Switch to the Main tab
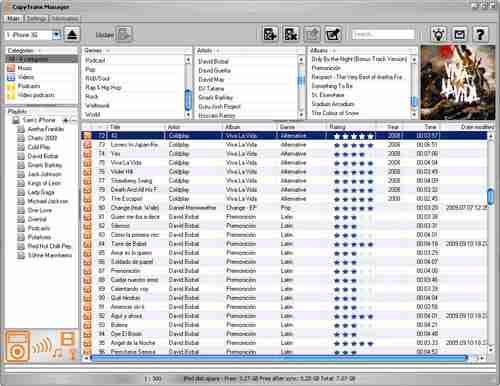This screenshot has width=500, height=386. pyautogui.click(x=13, y=19)
